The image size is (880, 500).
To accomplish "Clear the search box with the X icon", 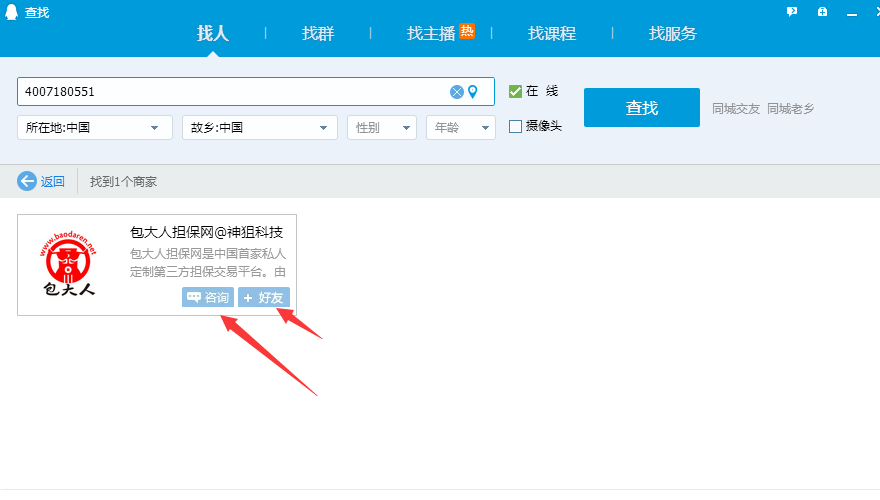I will click(x=457, y=92).
